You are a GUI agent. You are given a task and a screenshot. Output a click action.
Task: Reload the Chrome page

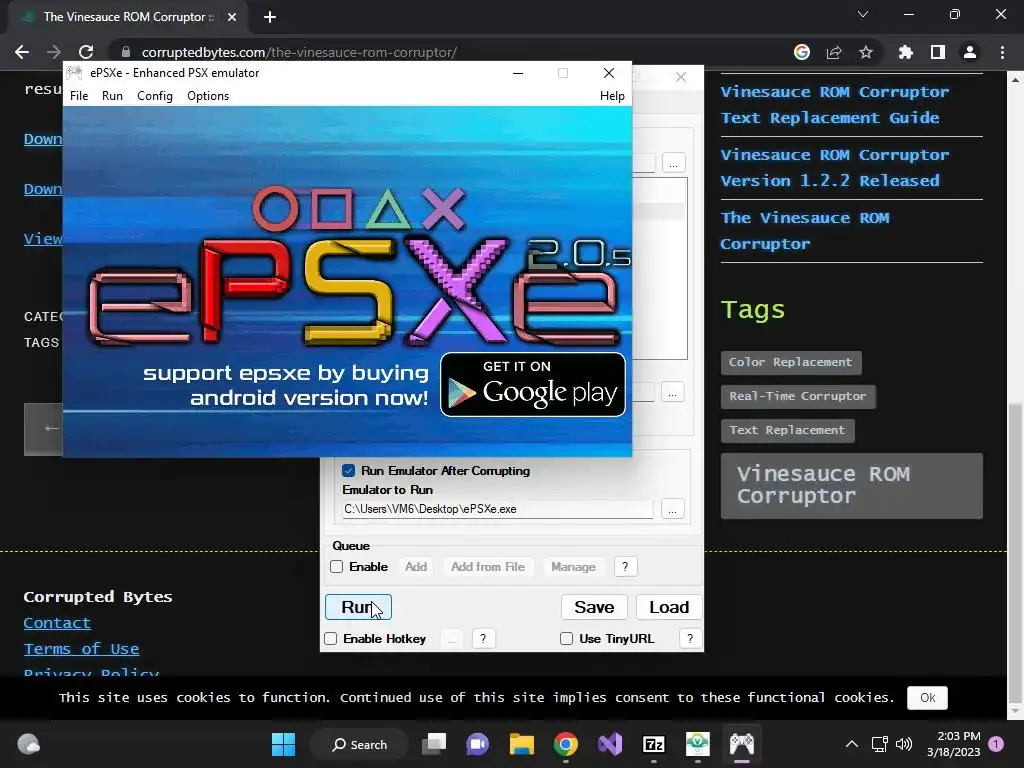pos(86,52)
